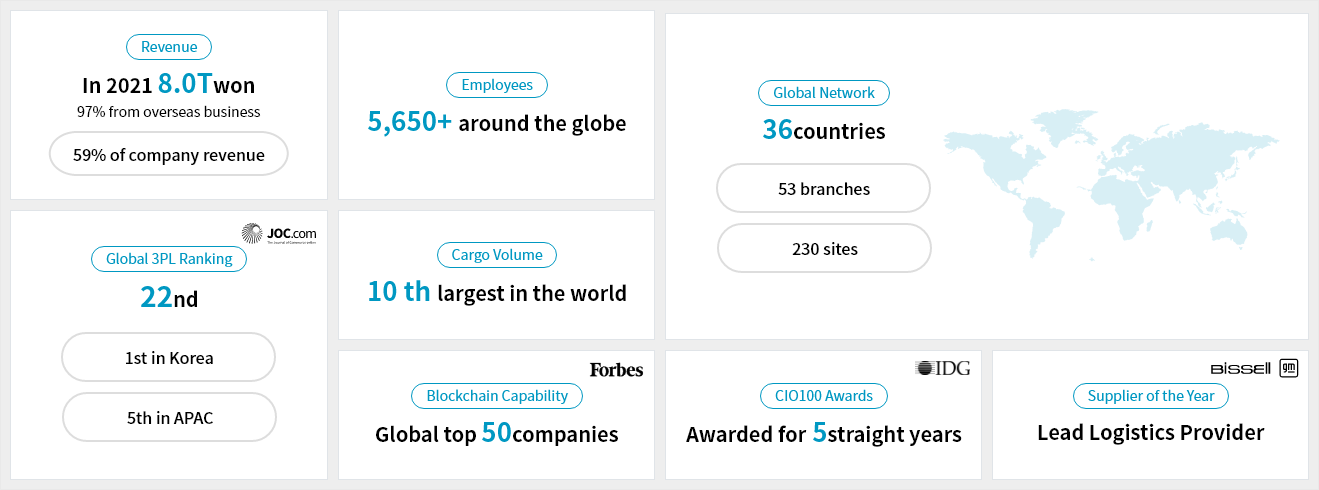Click the Global Network label
This screenshot has height=490, width=1319.
(x=824, y=93)
